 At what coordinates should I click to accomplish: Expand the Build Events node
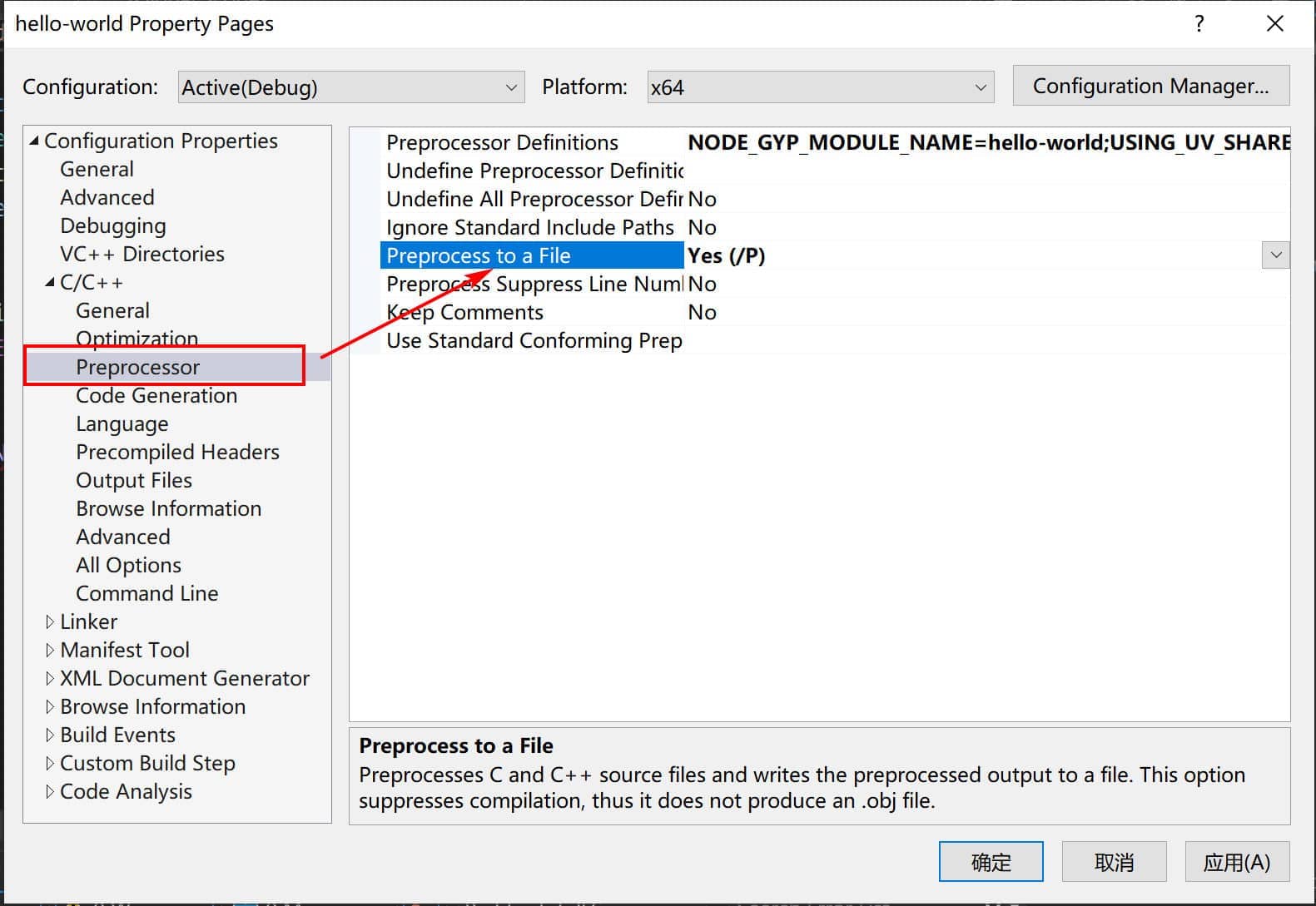pos(50,735)
